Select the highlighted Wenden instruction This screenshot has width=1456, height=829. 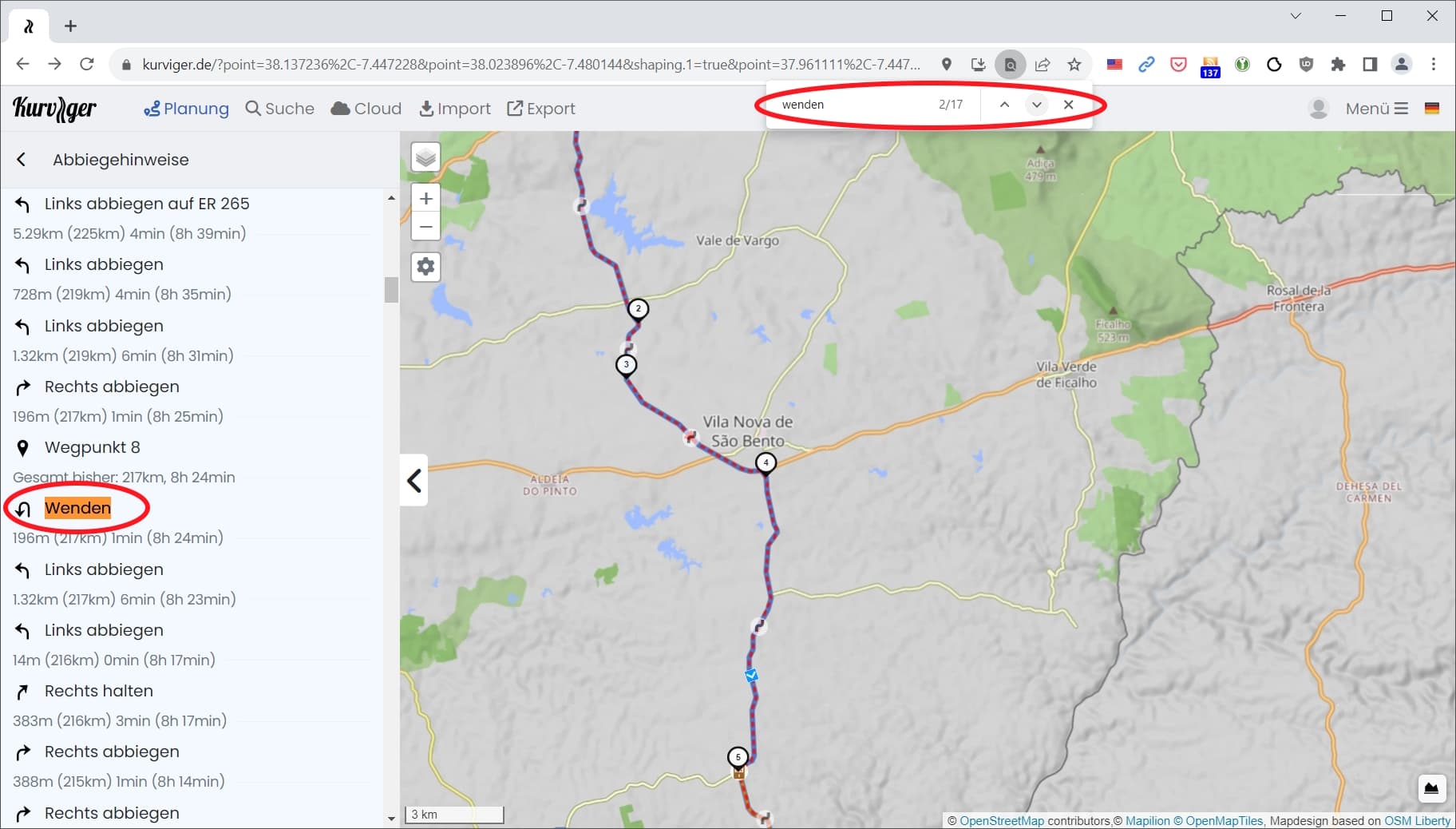tap(77, 508)
